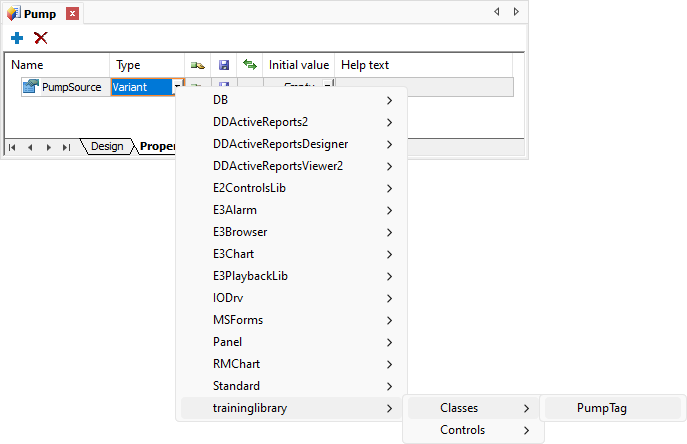Click the key icon column header
687x444 pixels.
click(198, 65)
